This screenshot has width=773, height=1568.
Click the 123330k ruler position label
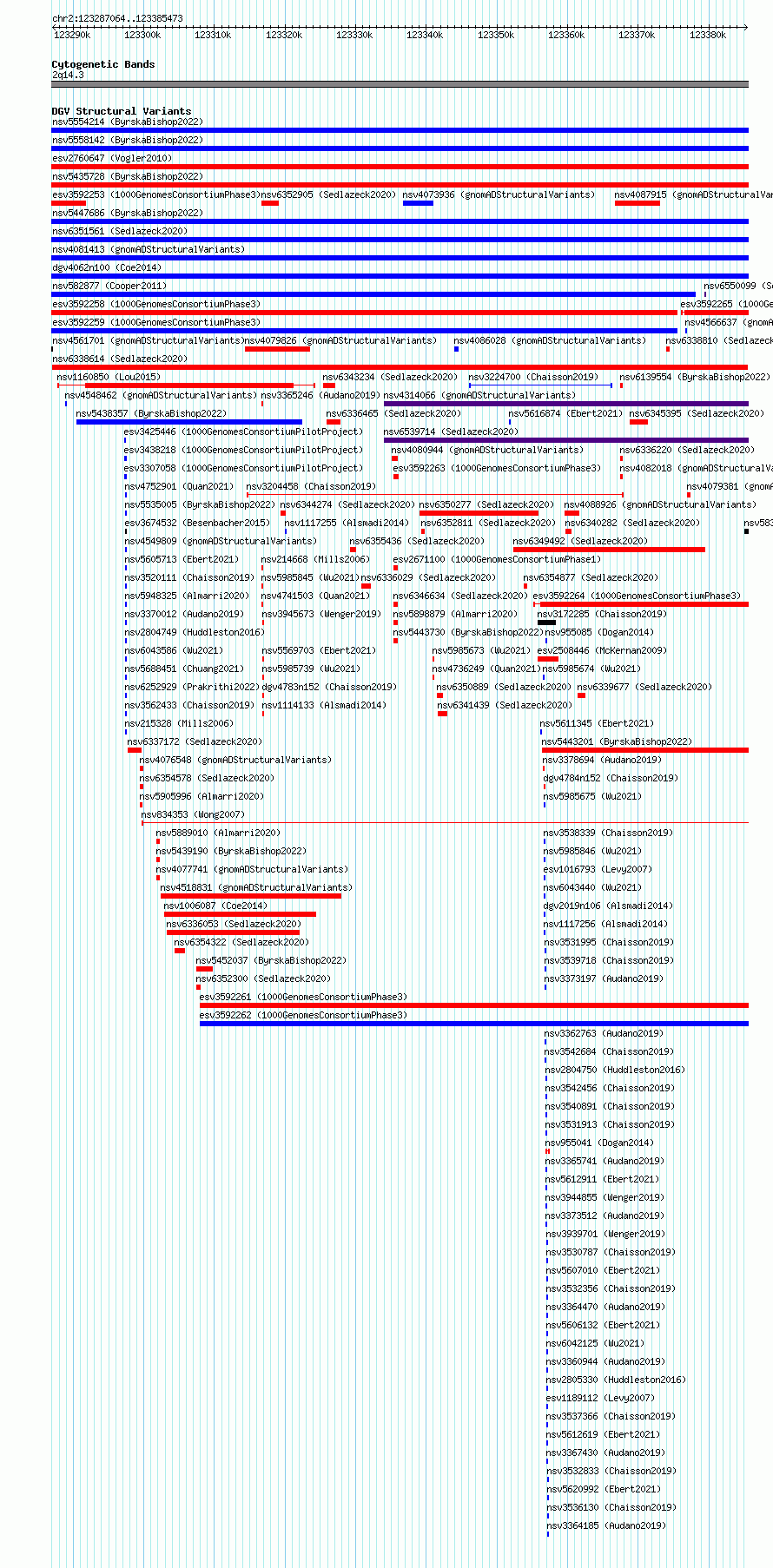click(x=354, y=35)
